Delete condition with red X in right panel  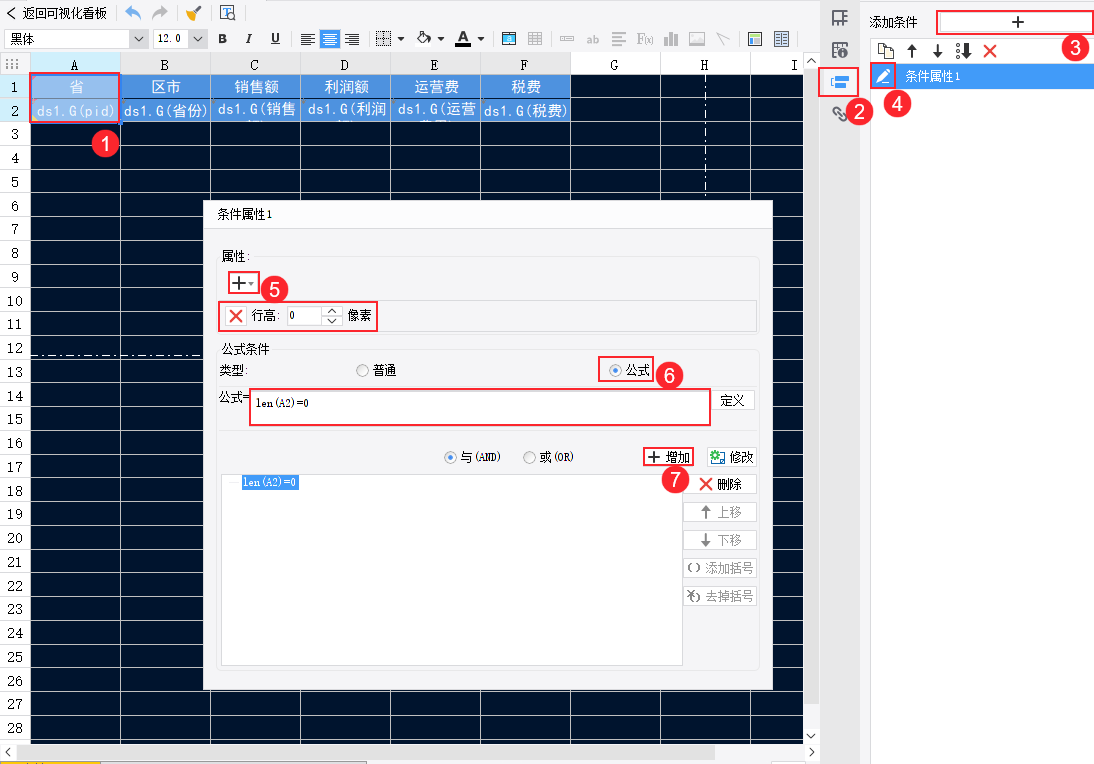[989, 50]
